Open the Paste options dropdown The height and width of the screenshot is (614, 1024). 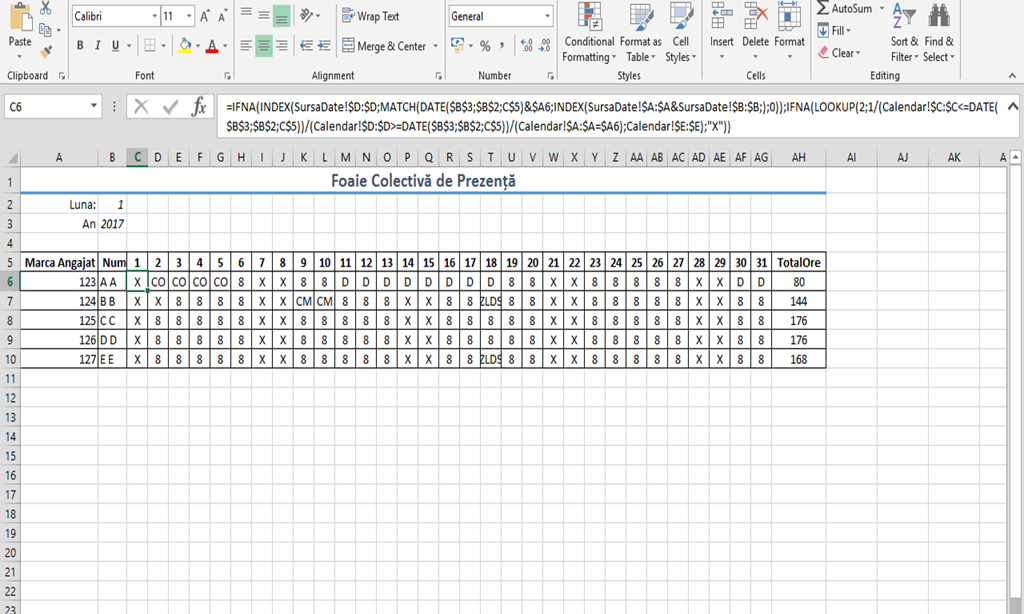20,58
